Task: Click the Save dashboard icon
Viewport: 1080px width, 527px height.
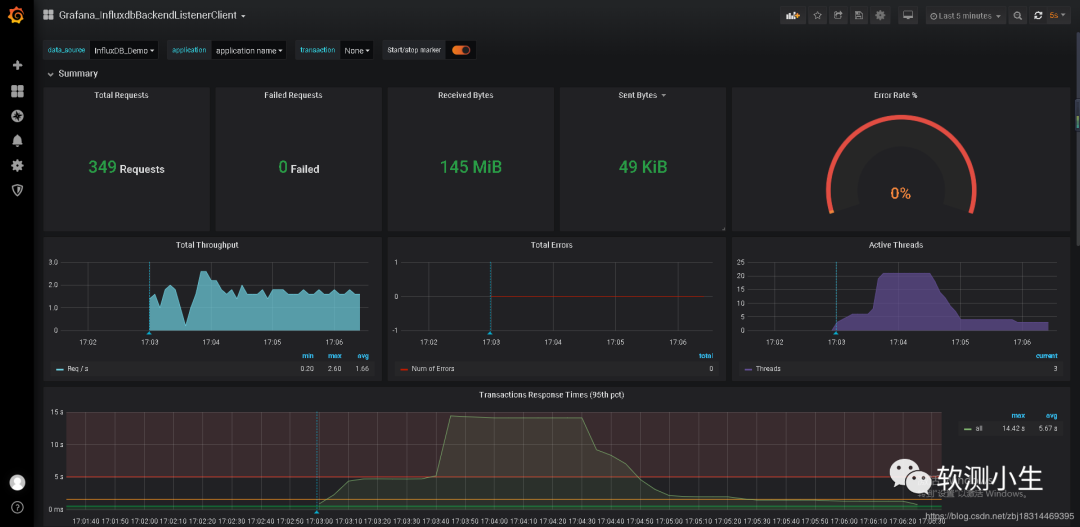Action: [x=859, y=15]
